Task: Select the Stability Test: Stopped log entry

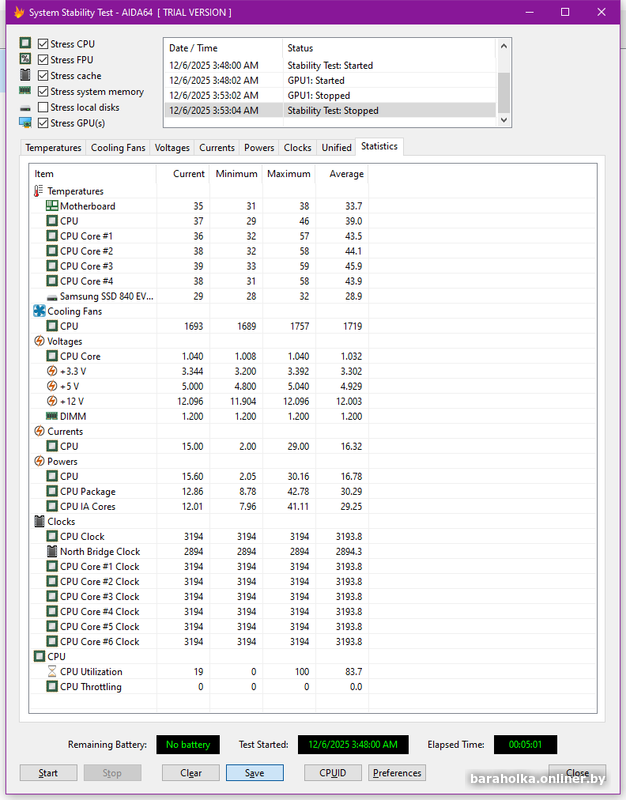Action: click(333, 111)
